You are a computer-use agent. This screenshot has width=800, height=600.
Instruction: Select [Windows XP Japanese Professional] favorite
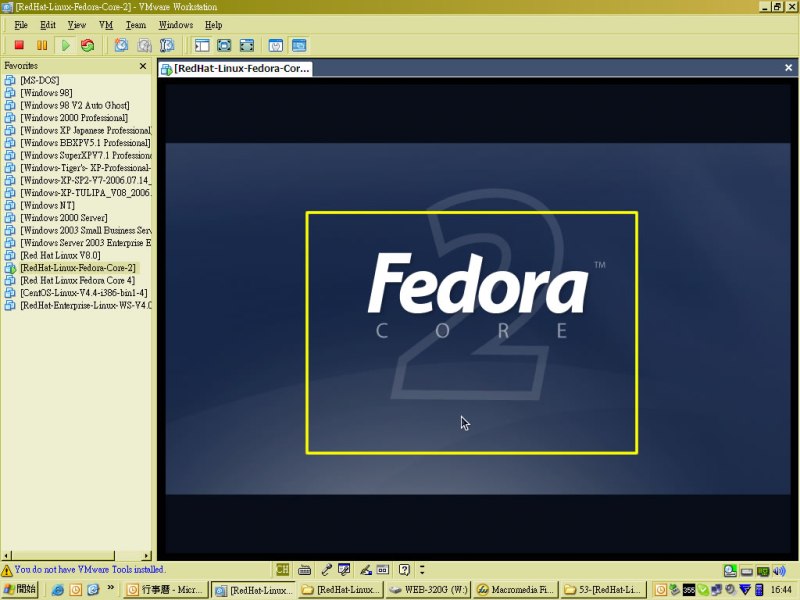point(85,130)
